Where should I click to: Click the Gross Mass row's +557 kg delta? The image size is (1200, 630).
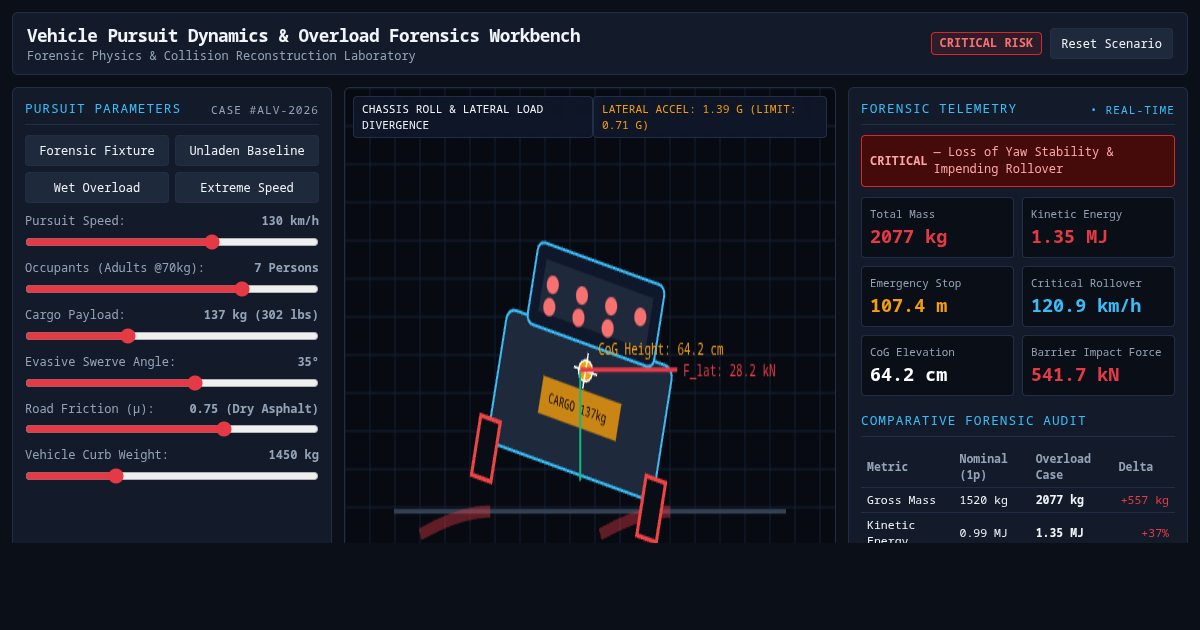click(x=1145, y=500)
